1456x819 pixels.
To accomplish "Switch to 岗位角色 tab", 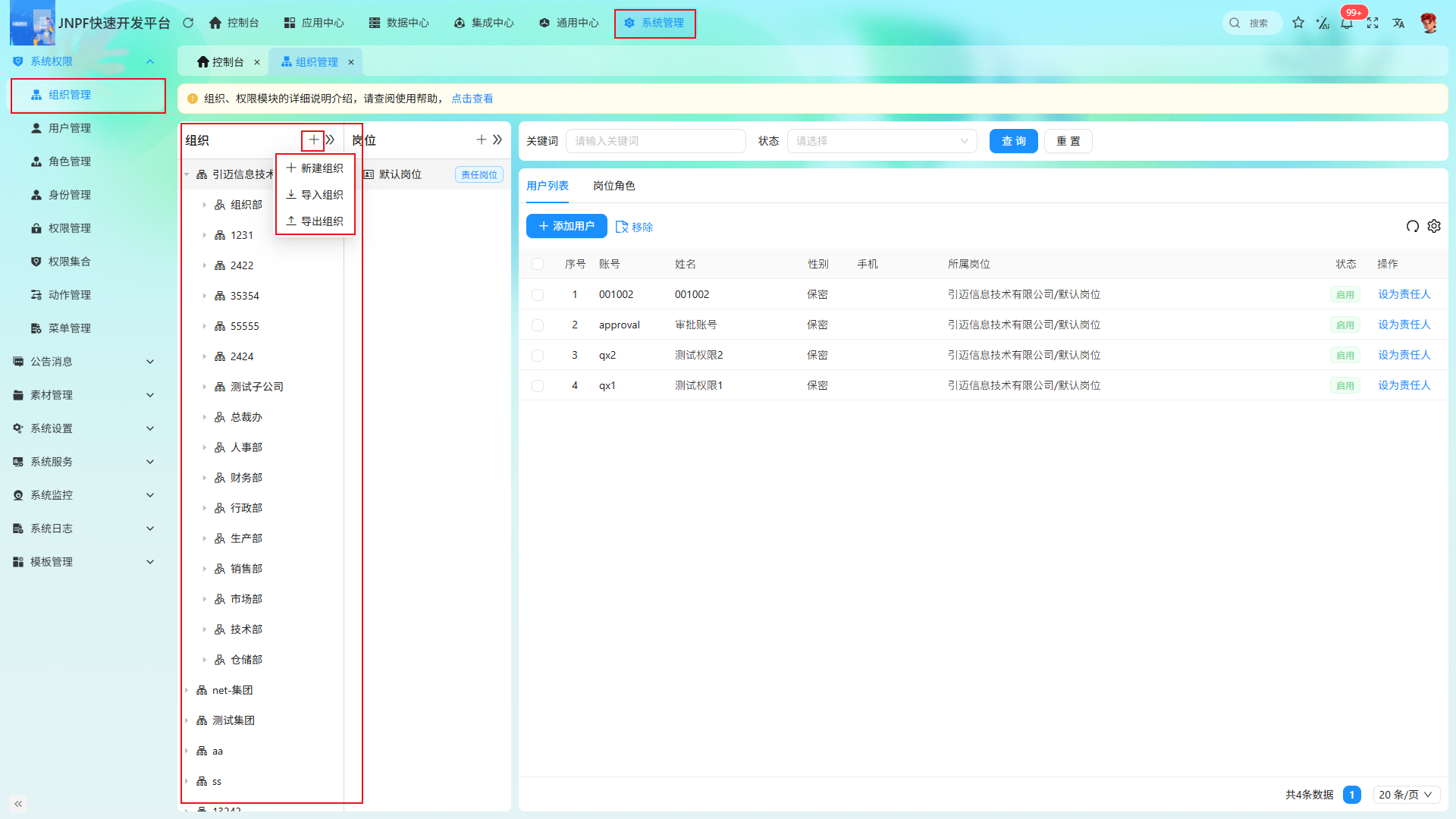I will (x=614, y=186).
